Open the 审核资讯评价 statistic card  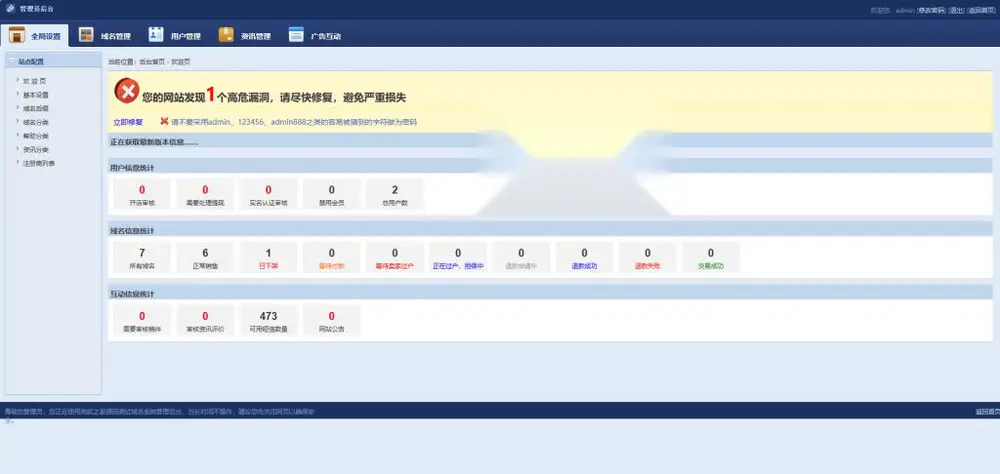tap(205, 320)
